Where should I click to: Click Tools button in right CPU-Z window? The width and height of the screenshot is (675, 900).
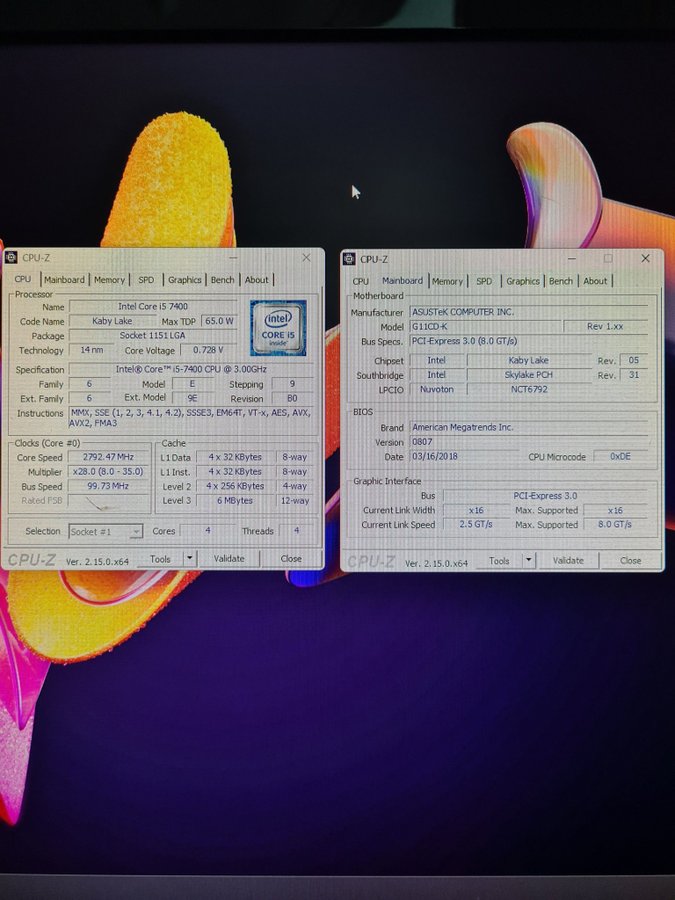499,560
